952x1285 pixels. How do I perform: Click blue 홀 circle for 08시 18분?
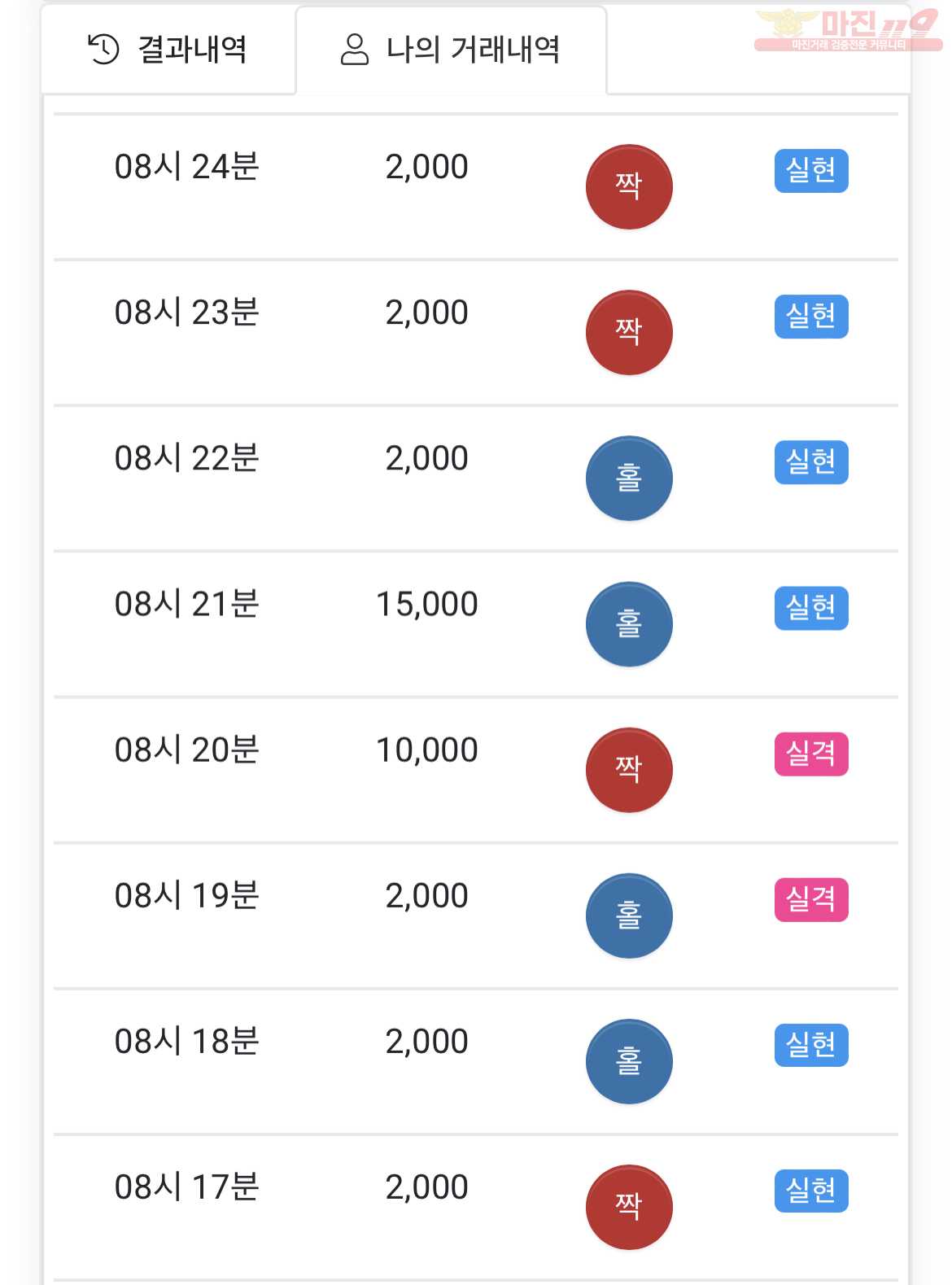[x=629, y=1061]
